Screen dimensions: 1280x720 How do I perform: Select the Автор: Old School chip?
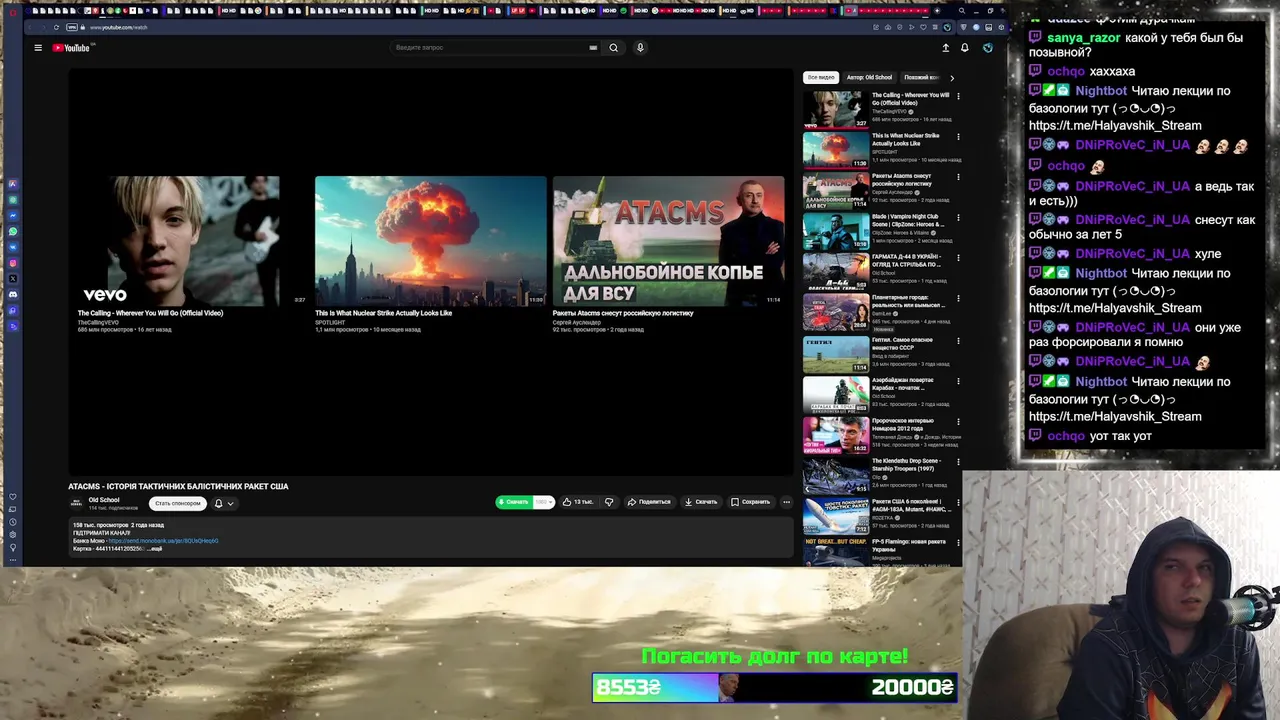tap(869, 77)
